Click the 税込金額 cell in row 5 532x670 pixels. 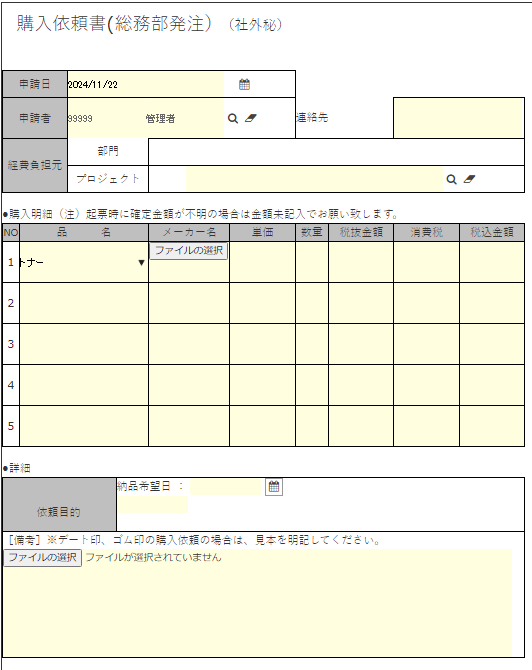click(492, 426)
